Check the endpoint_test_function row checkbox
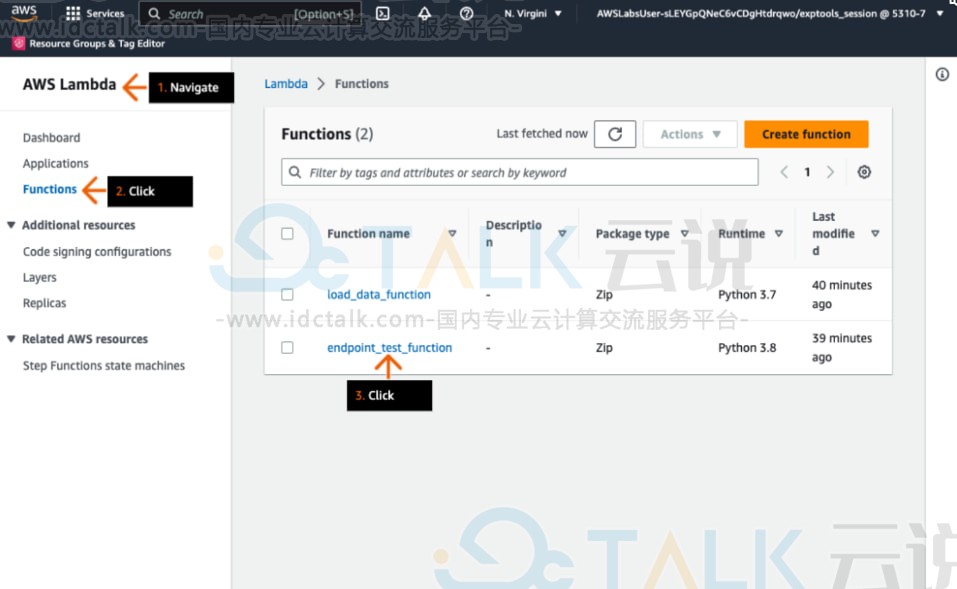 coord(287,348)
